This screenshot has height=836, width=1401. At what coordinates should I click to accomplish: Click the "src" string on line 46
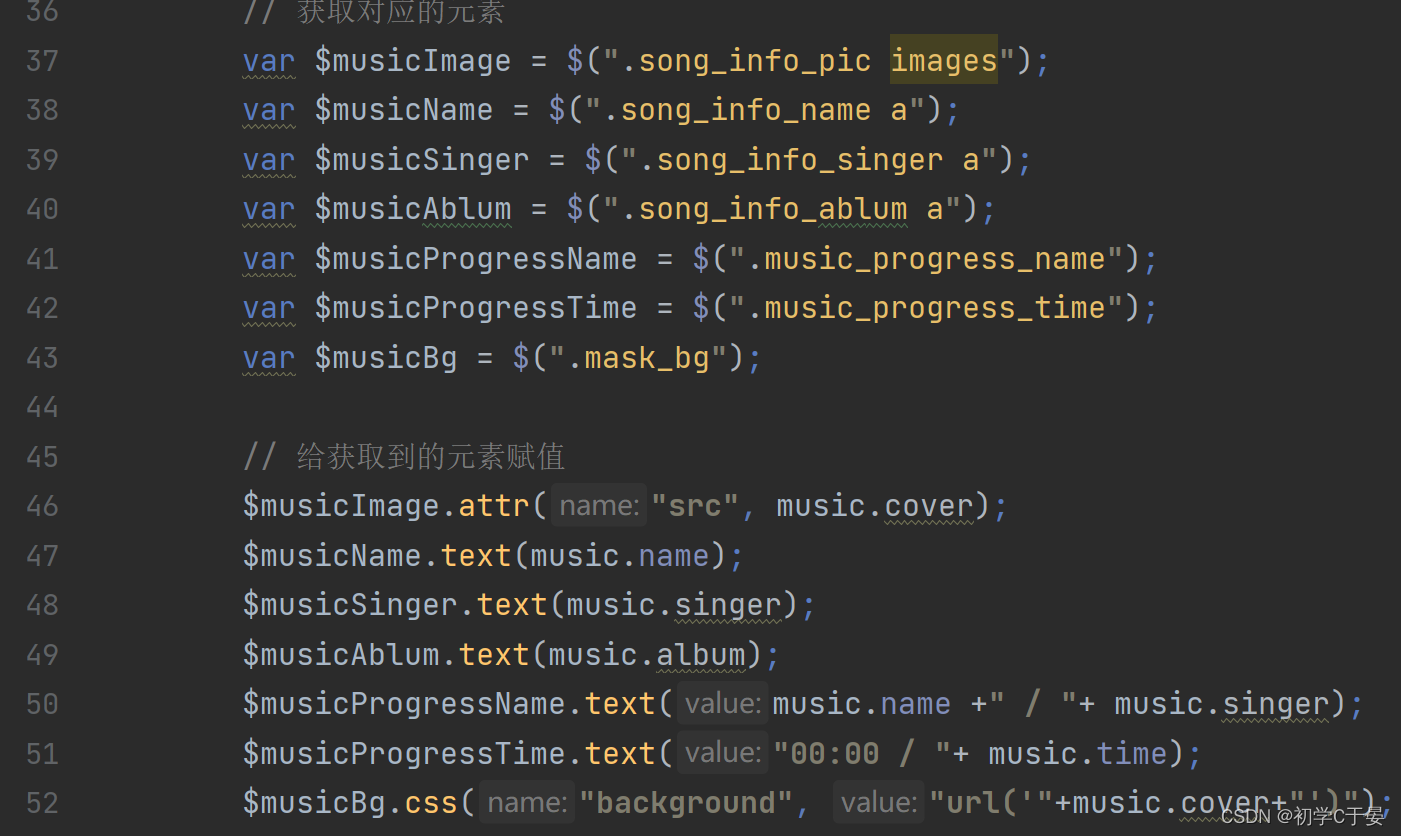coord(695,506)
